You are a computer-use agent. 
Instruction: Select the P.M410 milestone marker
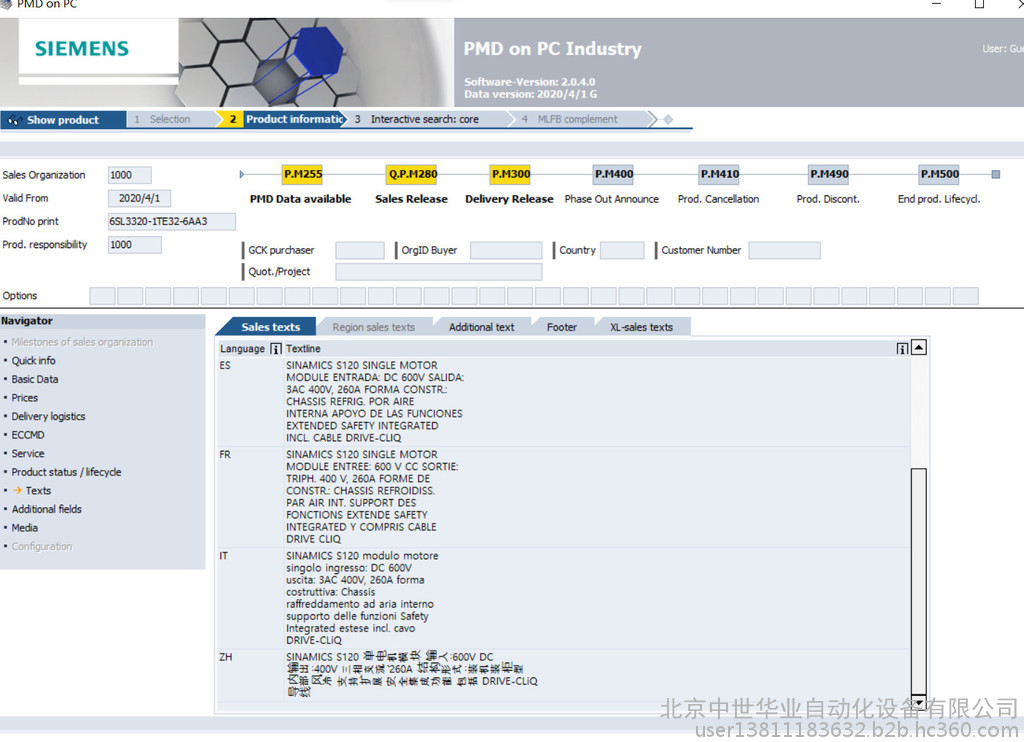coord(720,174)
